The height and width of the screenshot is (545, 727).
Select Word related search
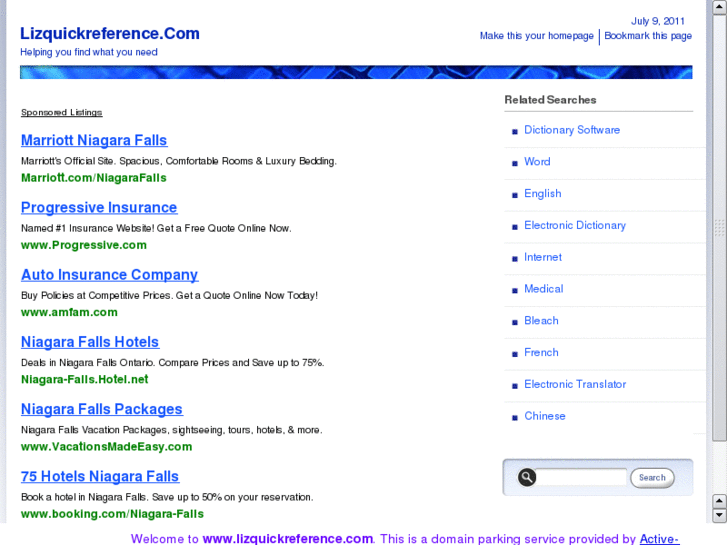[x=537, y=161]
